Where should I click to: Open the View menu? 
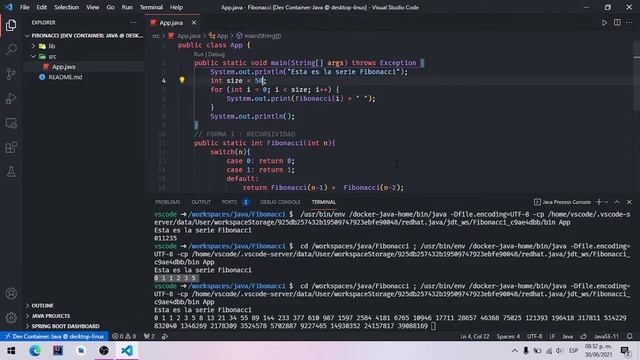pos(93,7)
